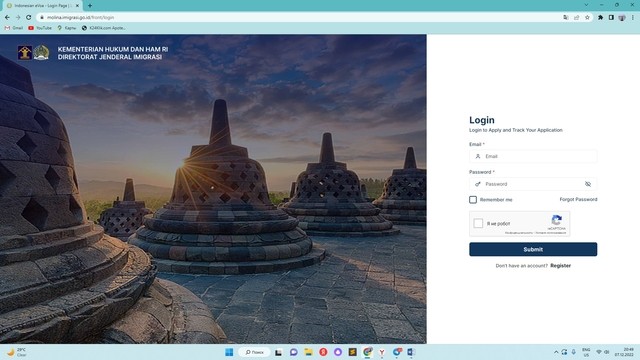Screen dimensions: 640x360
Task: Toggle password visibility eye icon
Action: (588, 184)
